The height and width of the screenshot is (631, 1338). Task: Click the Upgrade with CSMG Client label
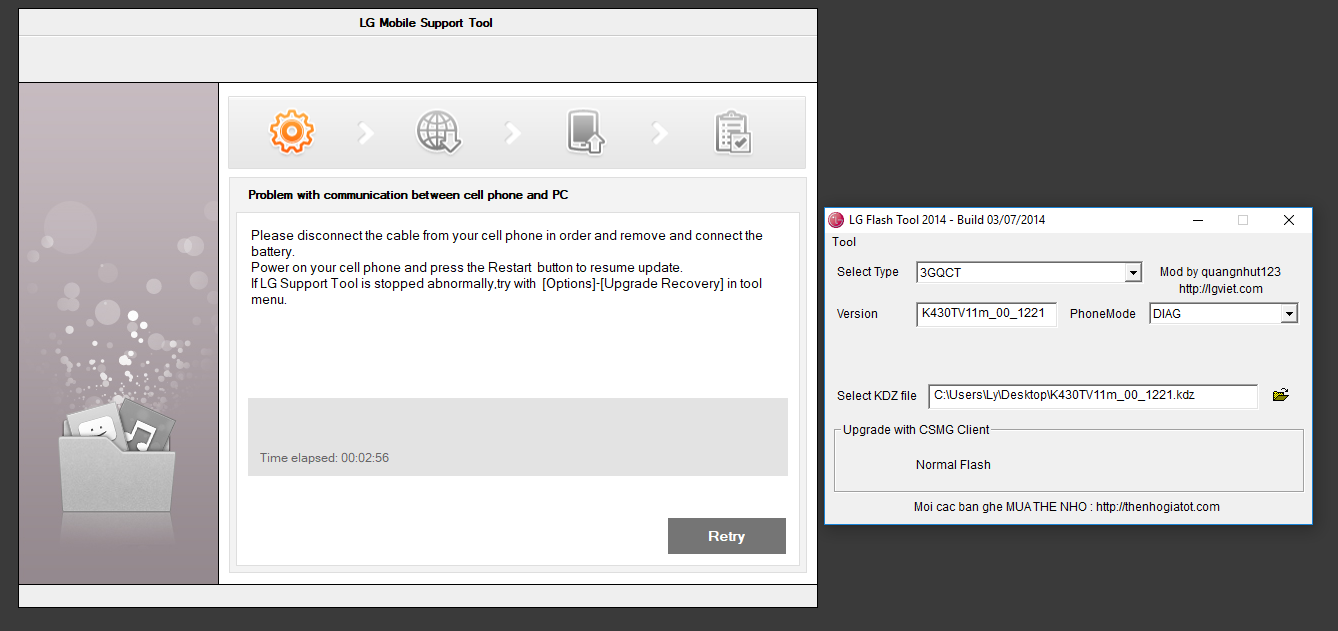(916, 430)
